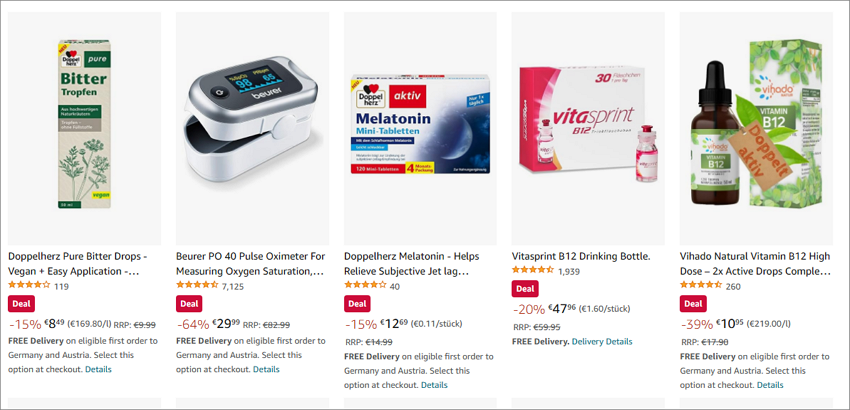
Task: Open the star rating for Bitter Drops
Action: (x=29, y=285)
